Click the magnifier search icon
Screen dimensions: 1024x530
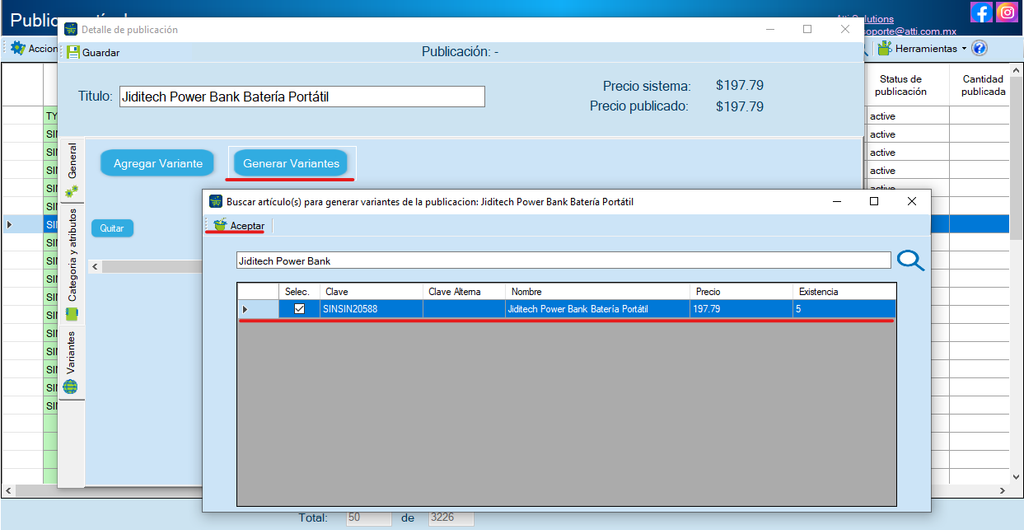click(x=910, y=260)
